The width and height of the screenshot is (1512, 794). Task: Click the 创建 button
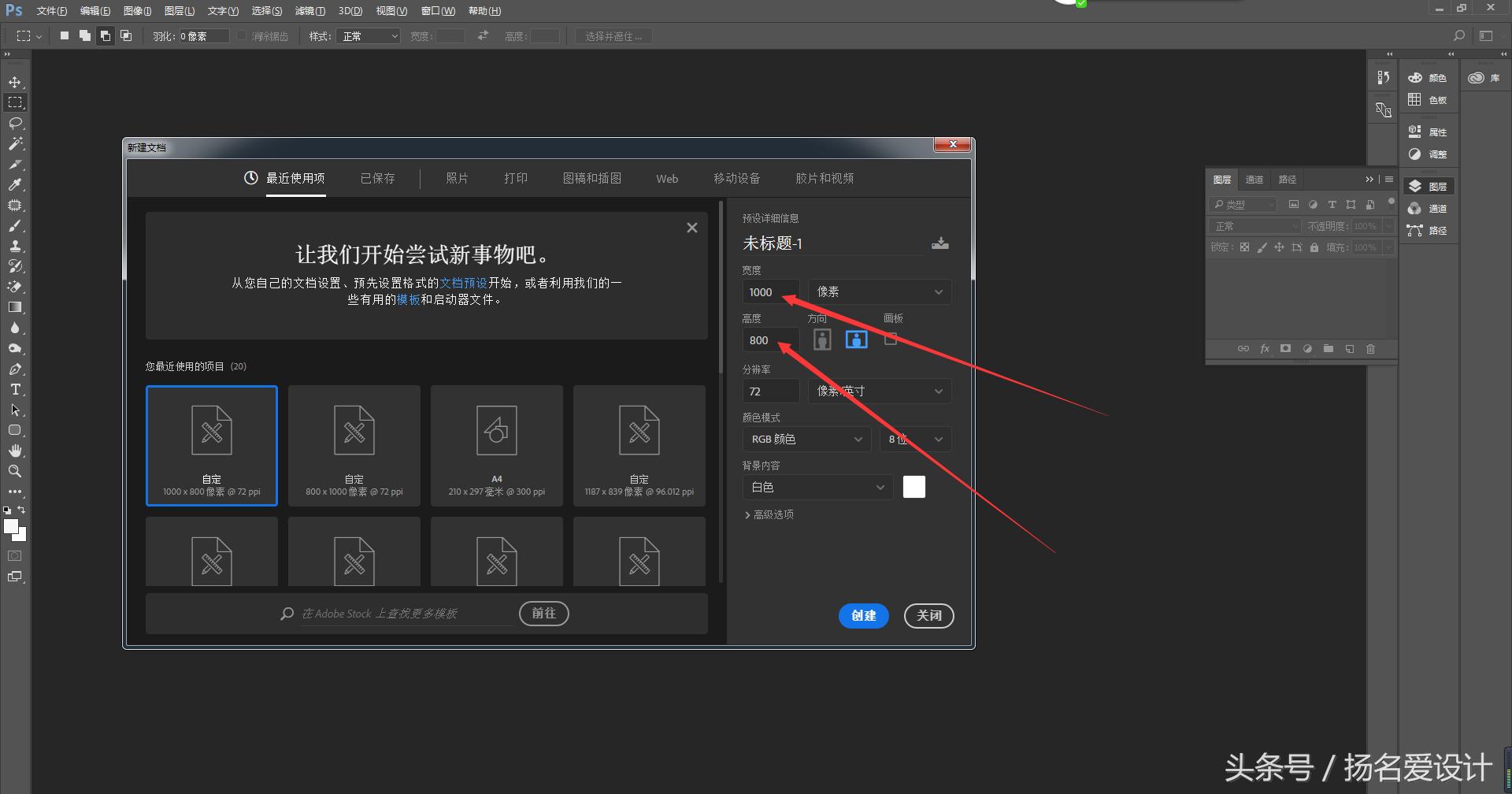click(x=863, y=616)
